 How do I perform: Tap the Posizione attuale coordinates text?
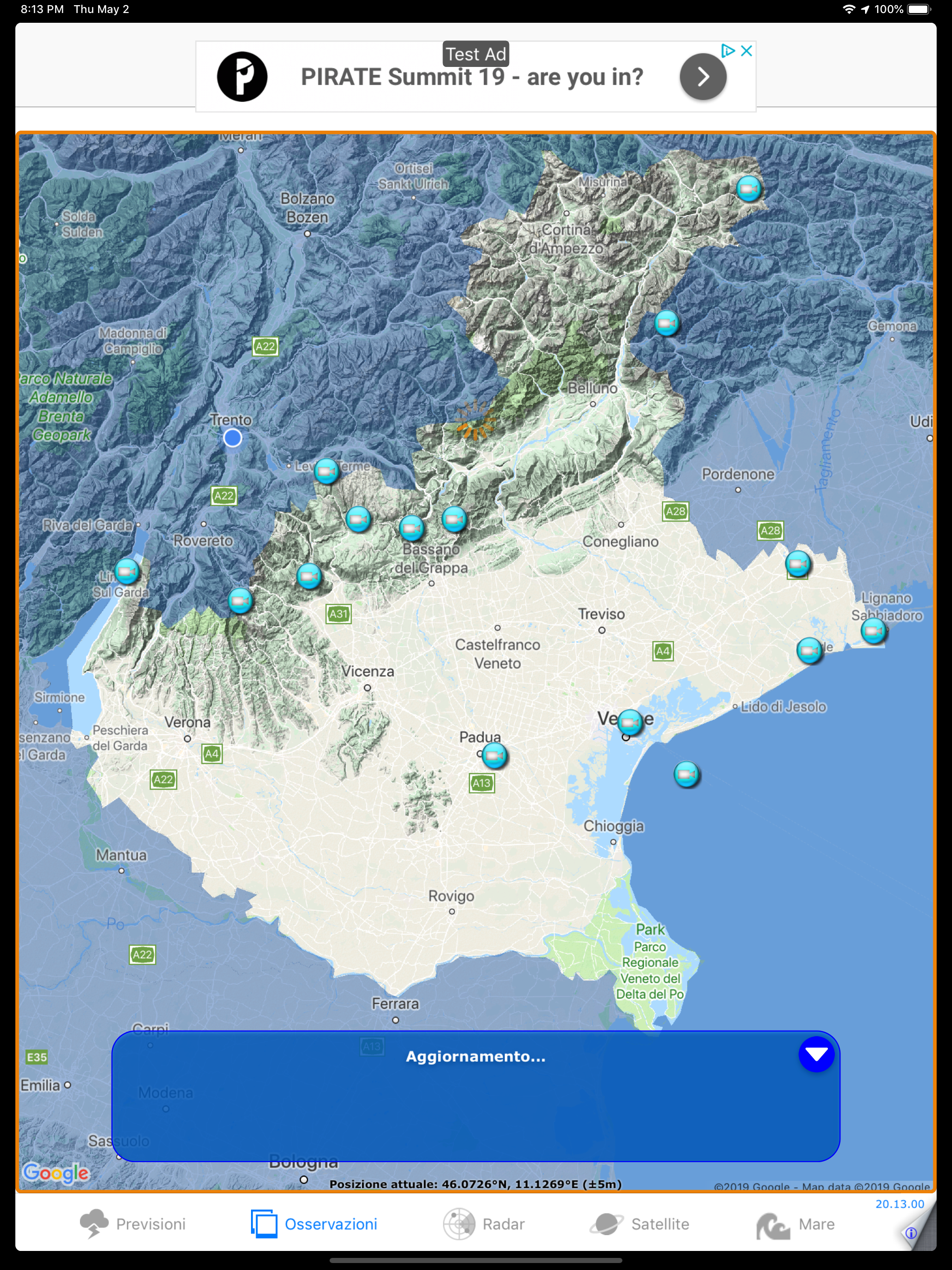476,1184
